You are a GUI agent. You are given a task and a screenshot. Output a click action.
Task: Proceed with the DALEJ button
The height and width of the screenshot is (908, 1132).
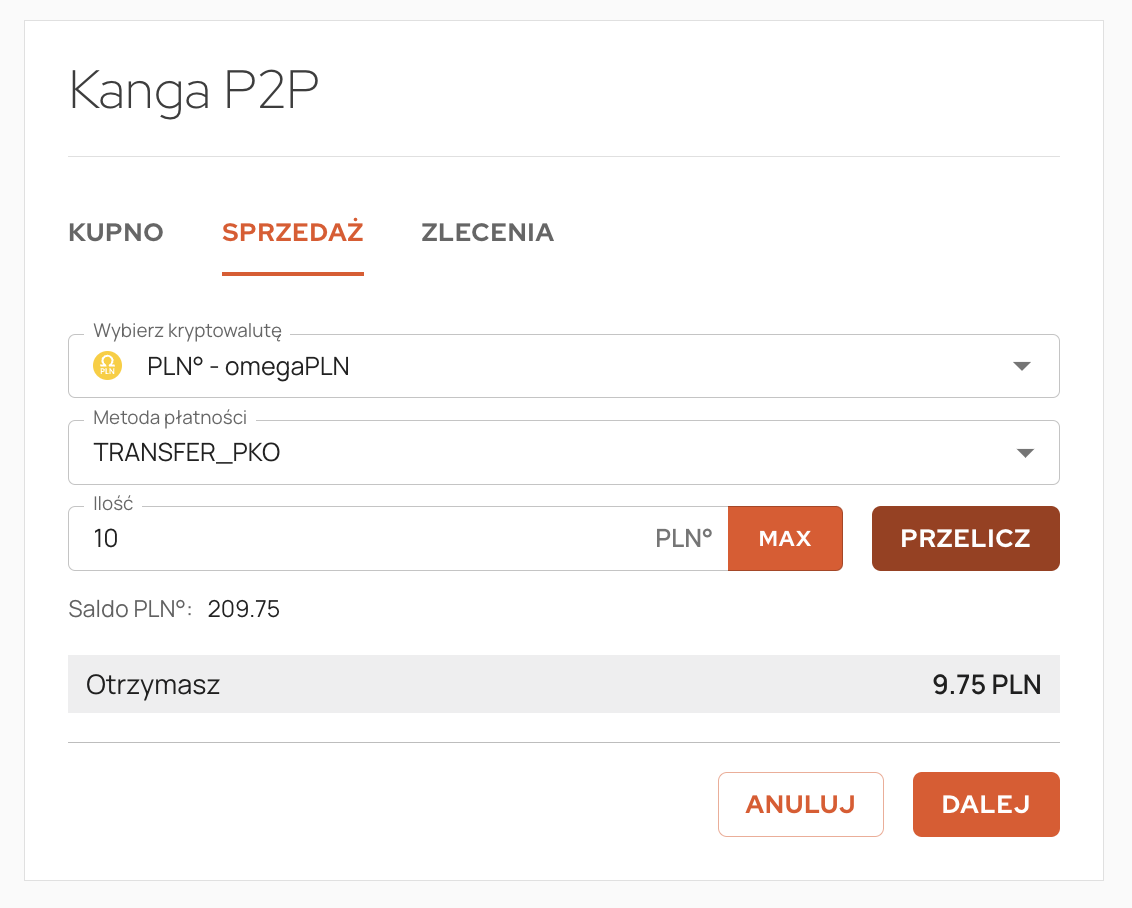click(x=985, y=804)
